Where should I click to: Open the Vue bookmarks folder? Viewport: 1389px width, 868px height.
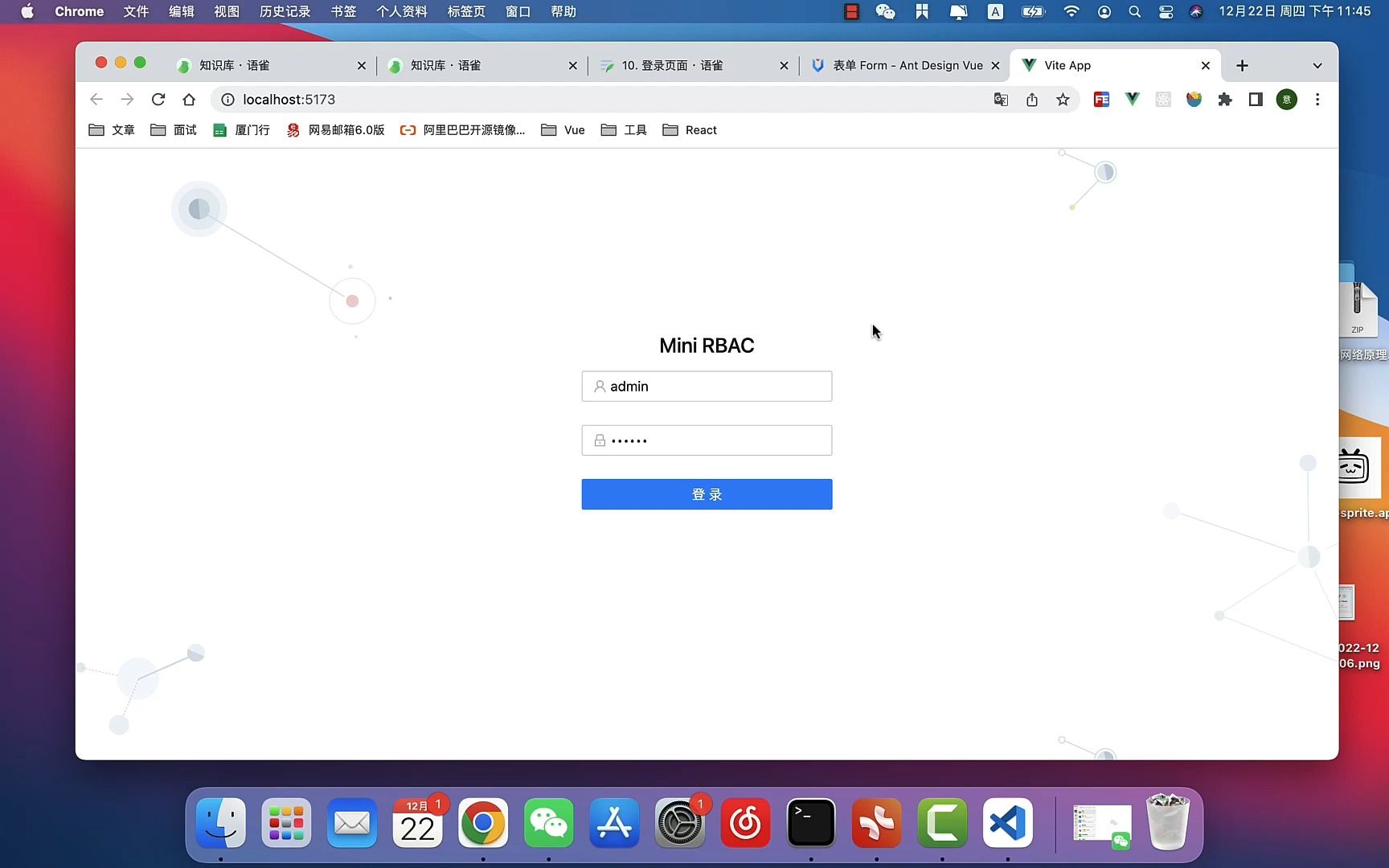562,129
